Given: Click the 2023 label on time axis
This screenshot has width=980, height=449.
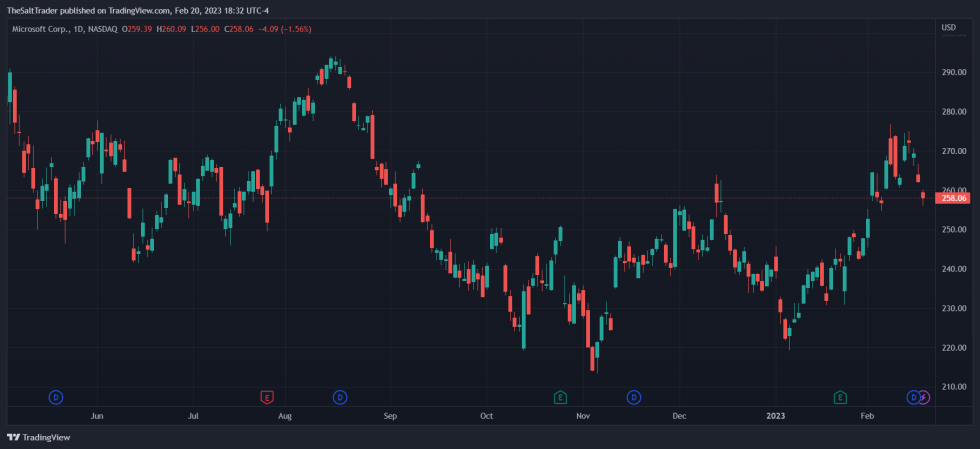Looking at the screenshot, I should [775, 414].
